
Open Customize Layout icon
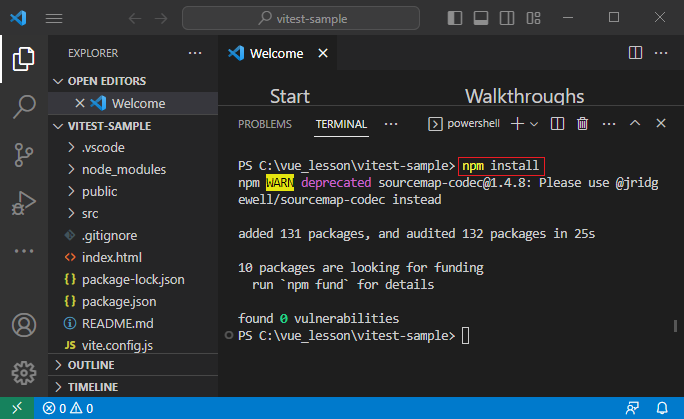tap(534, 18)
